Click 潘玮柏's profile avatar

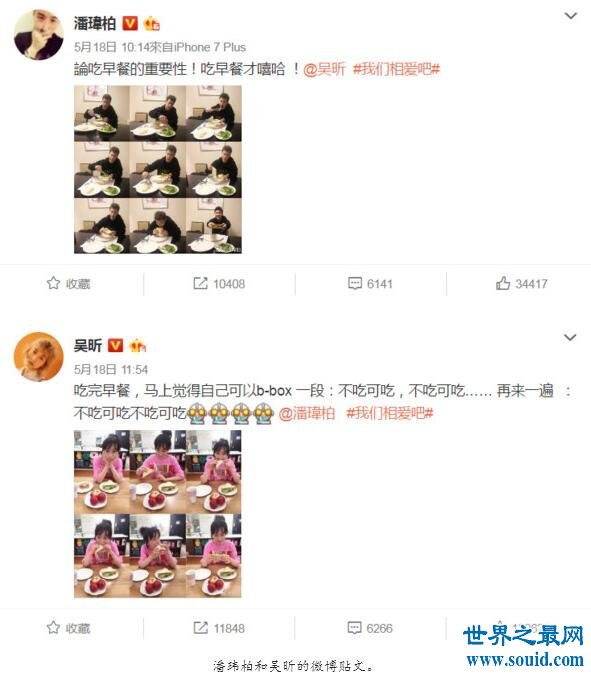tap(39, 34)
